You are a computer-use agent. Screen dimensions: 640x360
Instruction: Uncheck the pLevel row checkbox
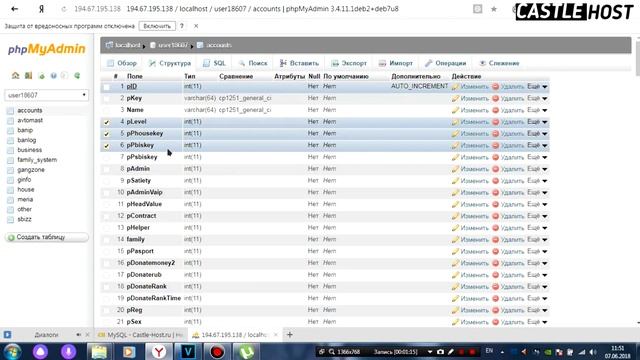pyautogui.click(x=107, y=122)
